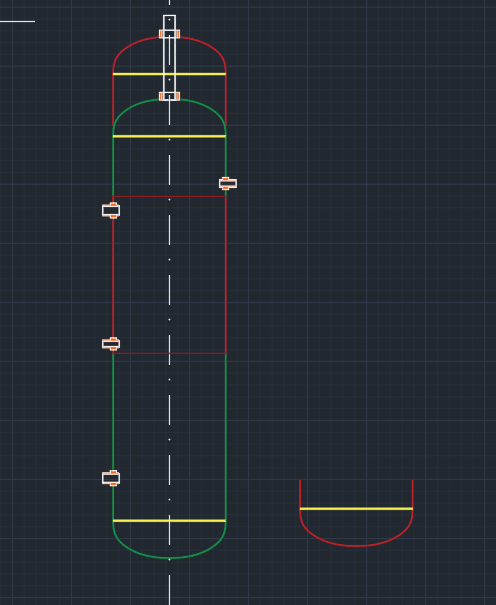Screen dimensions: 496x605
Task: Click the short white line at top left
Action: 17,21
